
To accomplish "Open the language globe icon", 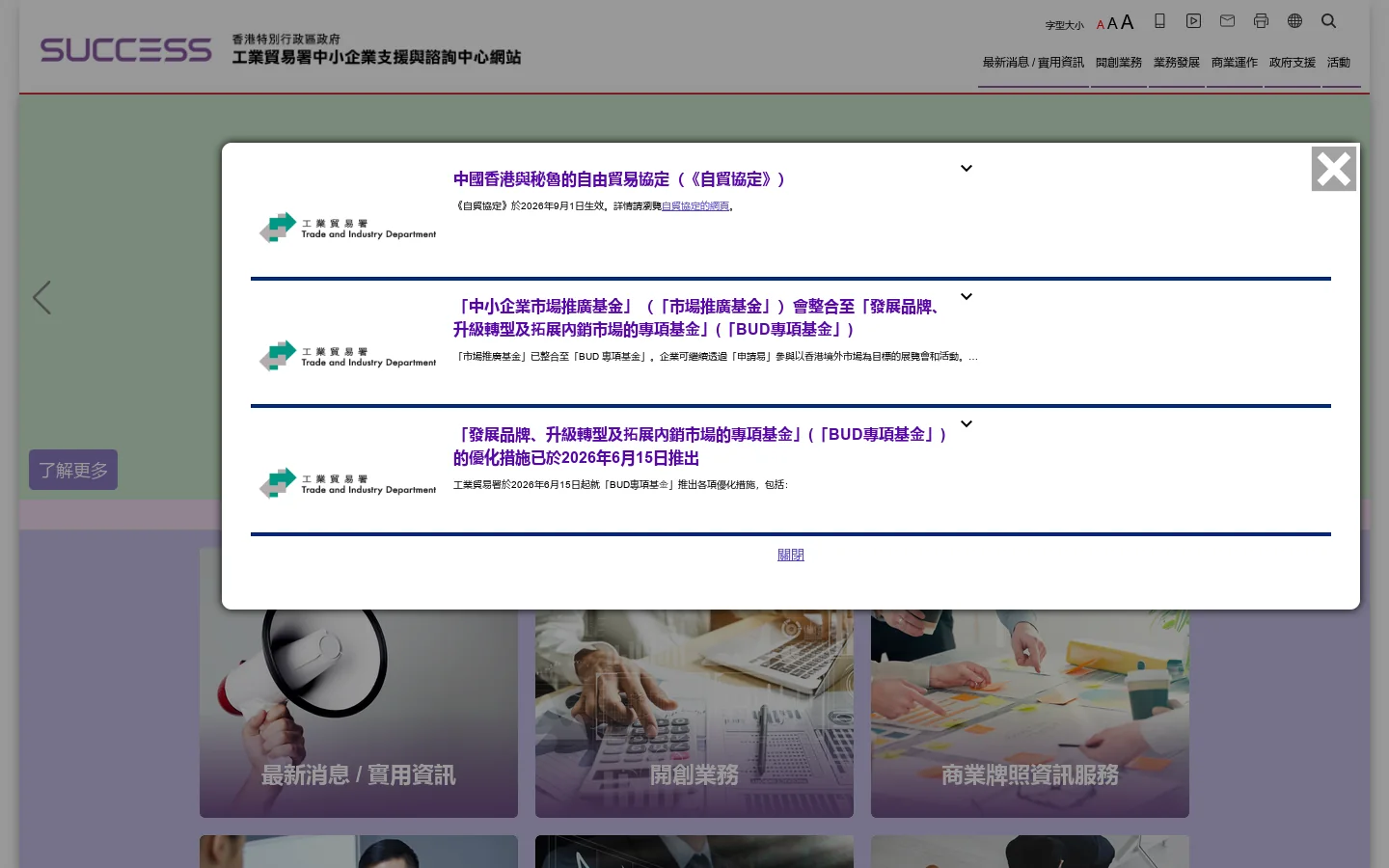I will click(1294, 21).
